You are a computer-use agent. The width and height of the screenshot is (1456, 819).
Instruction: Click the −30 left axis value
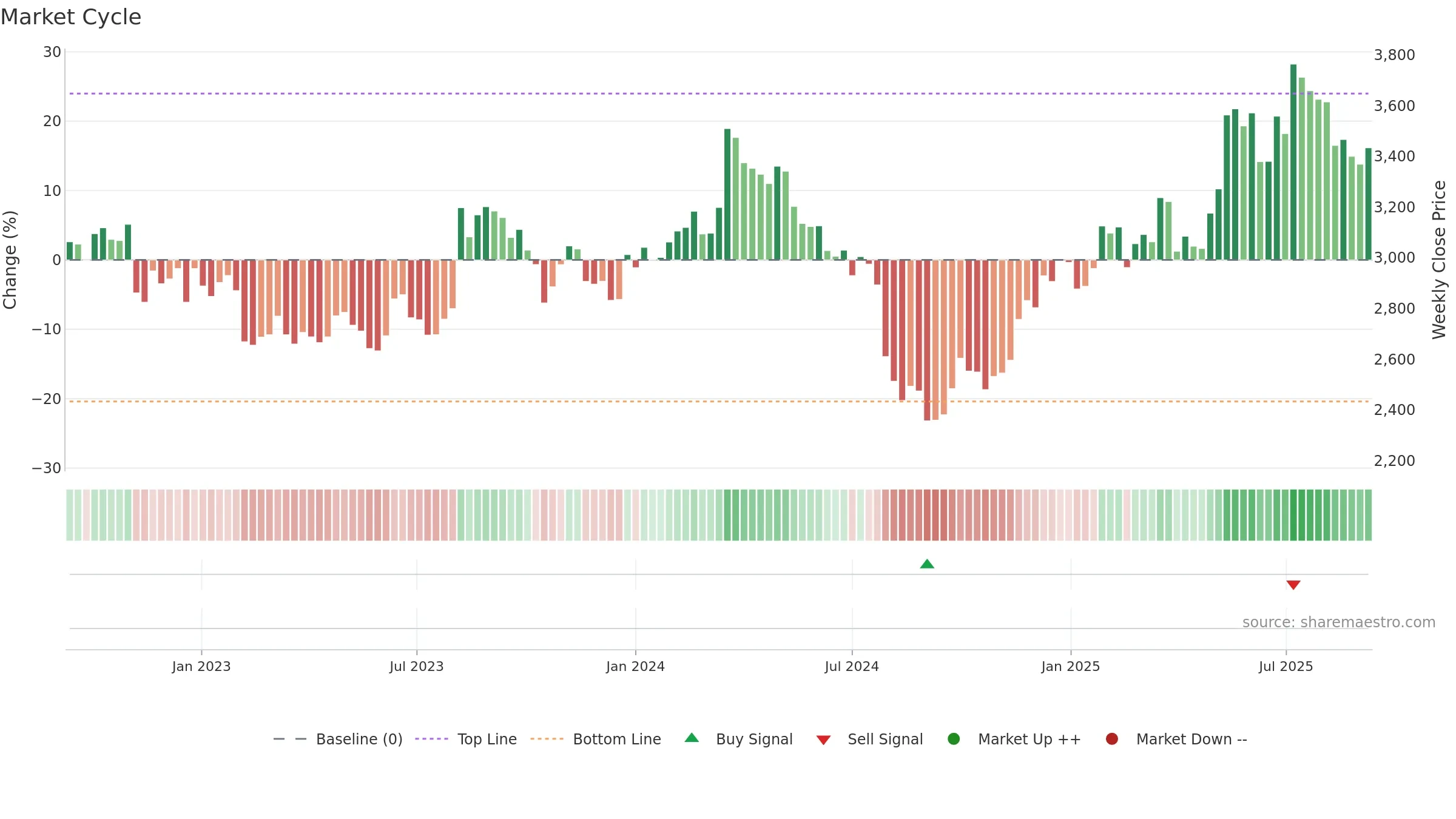point(47,468)
